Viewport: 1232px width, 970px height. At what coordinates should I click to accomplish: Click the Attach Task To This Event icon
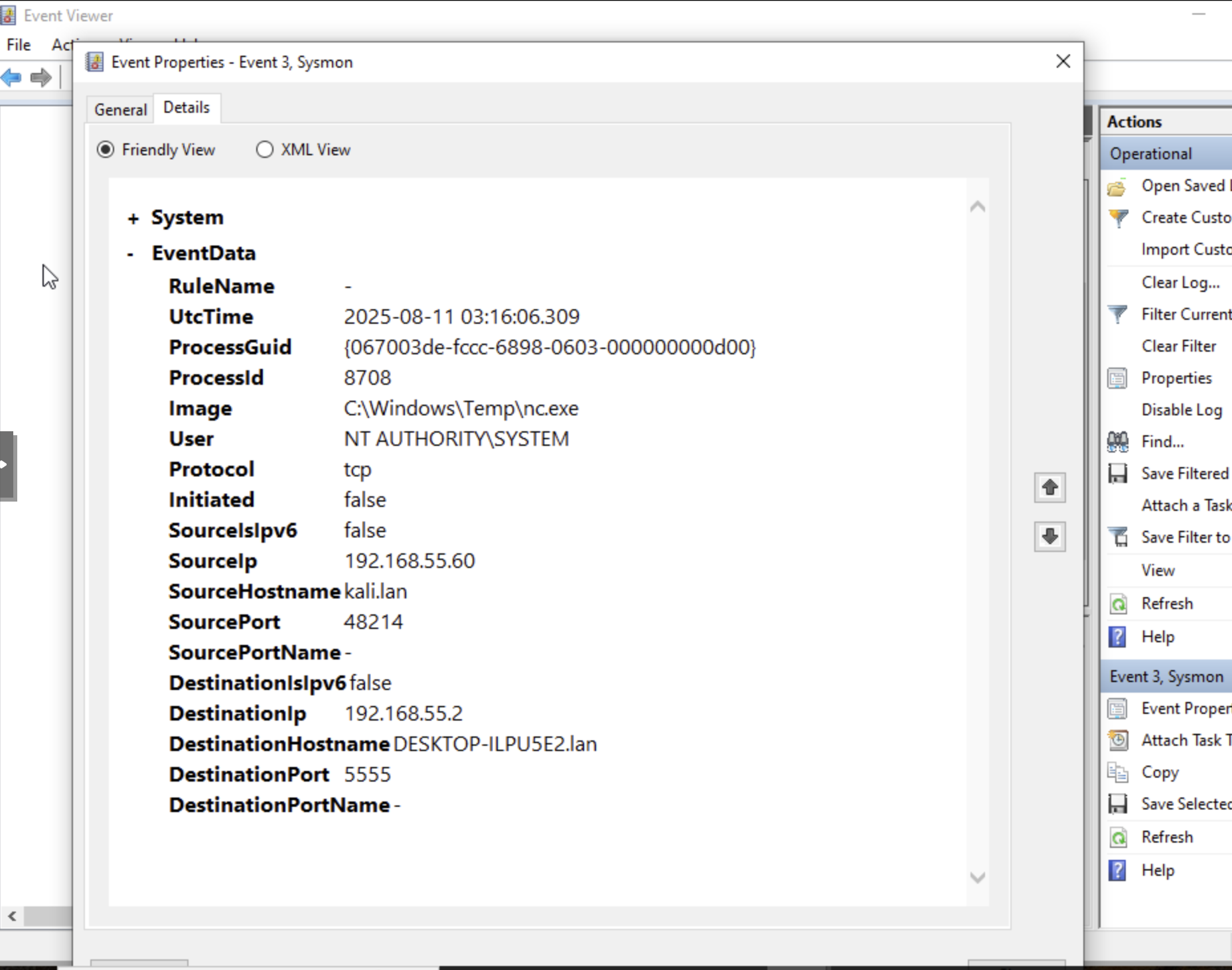[x=1118, y=740]
